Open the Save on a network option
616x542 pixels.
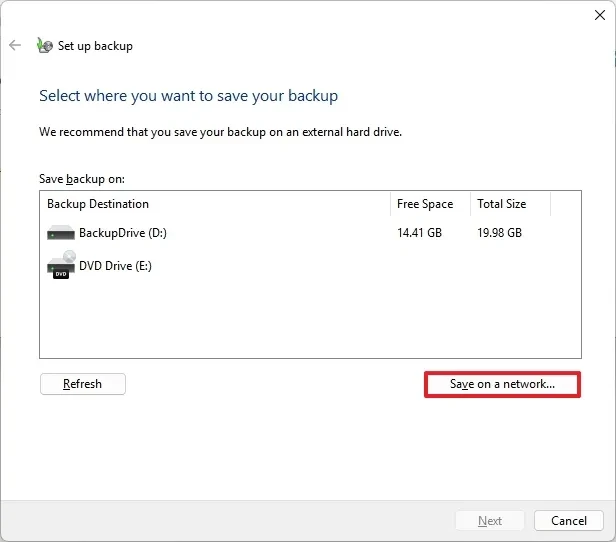tap(502, 384)
